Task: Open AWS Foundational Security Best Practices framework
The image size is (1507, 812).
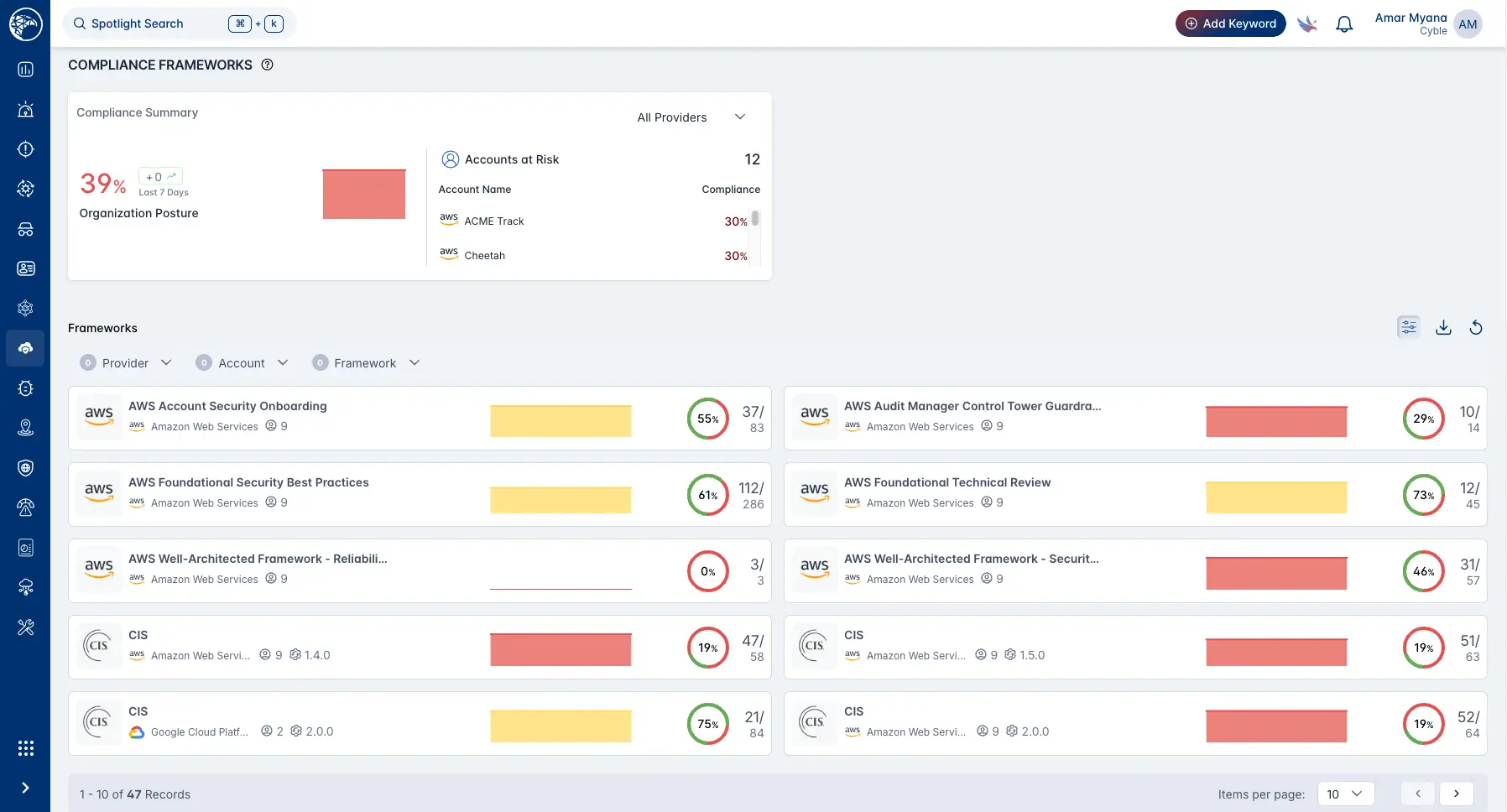Action: coord(248,482)
